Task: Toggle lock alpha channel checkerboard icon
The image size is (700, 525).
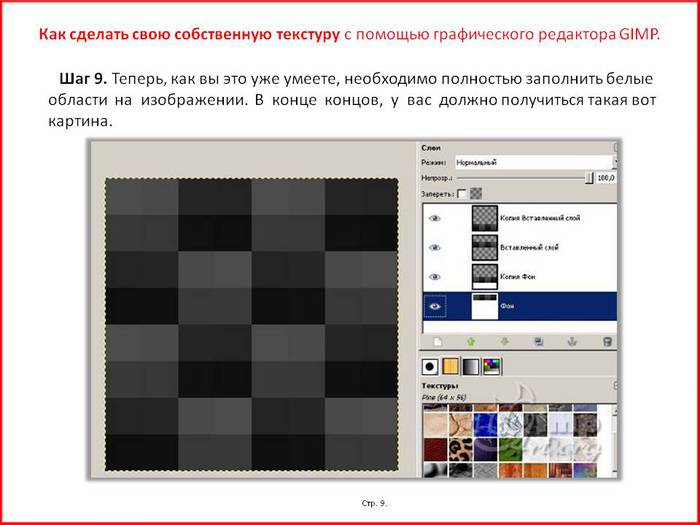Action: pos(476,193)
